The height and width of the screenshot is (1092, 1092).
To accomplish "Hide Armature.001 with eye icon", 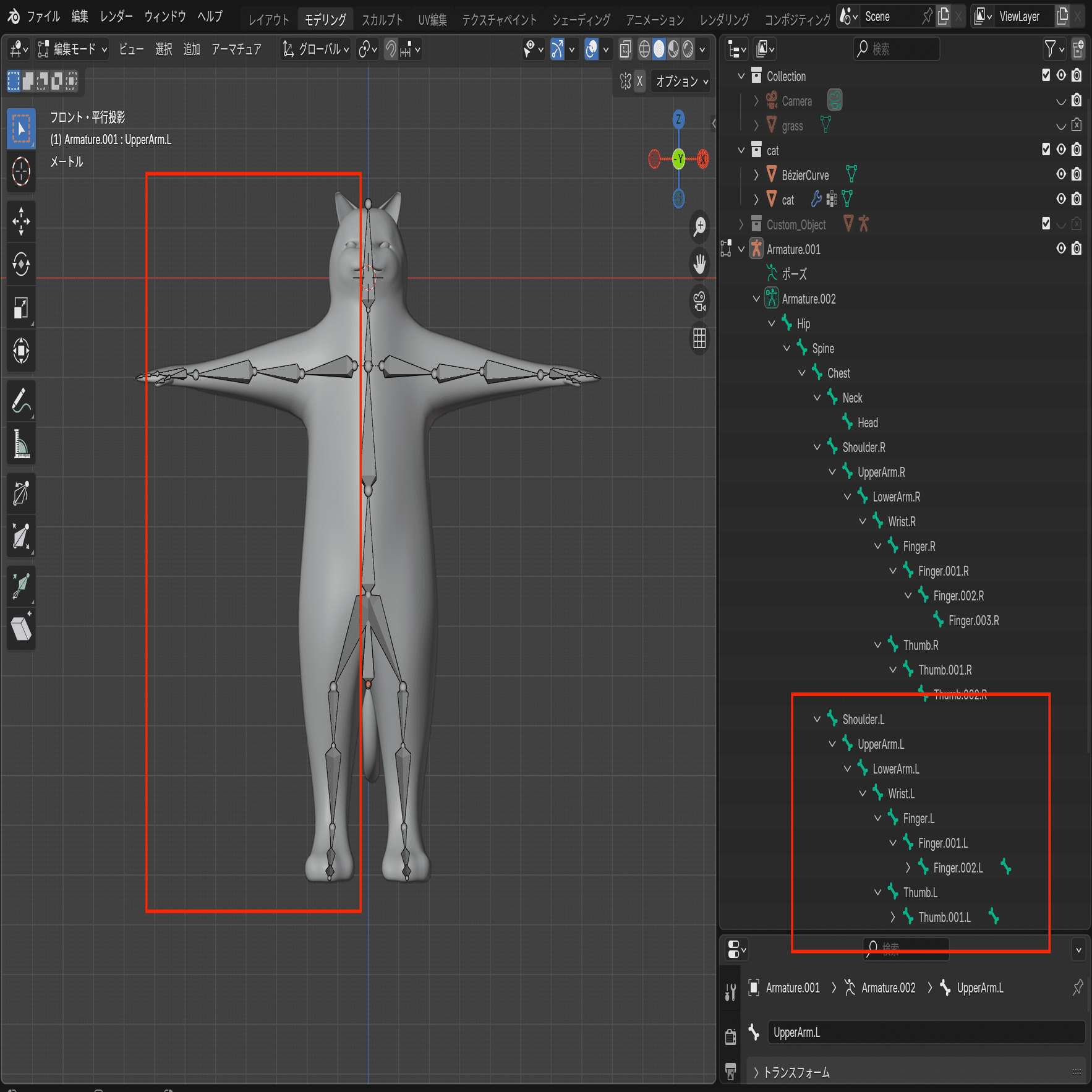I will (1061, 249).
